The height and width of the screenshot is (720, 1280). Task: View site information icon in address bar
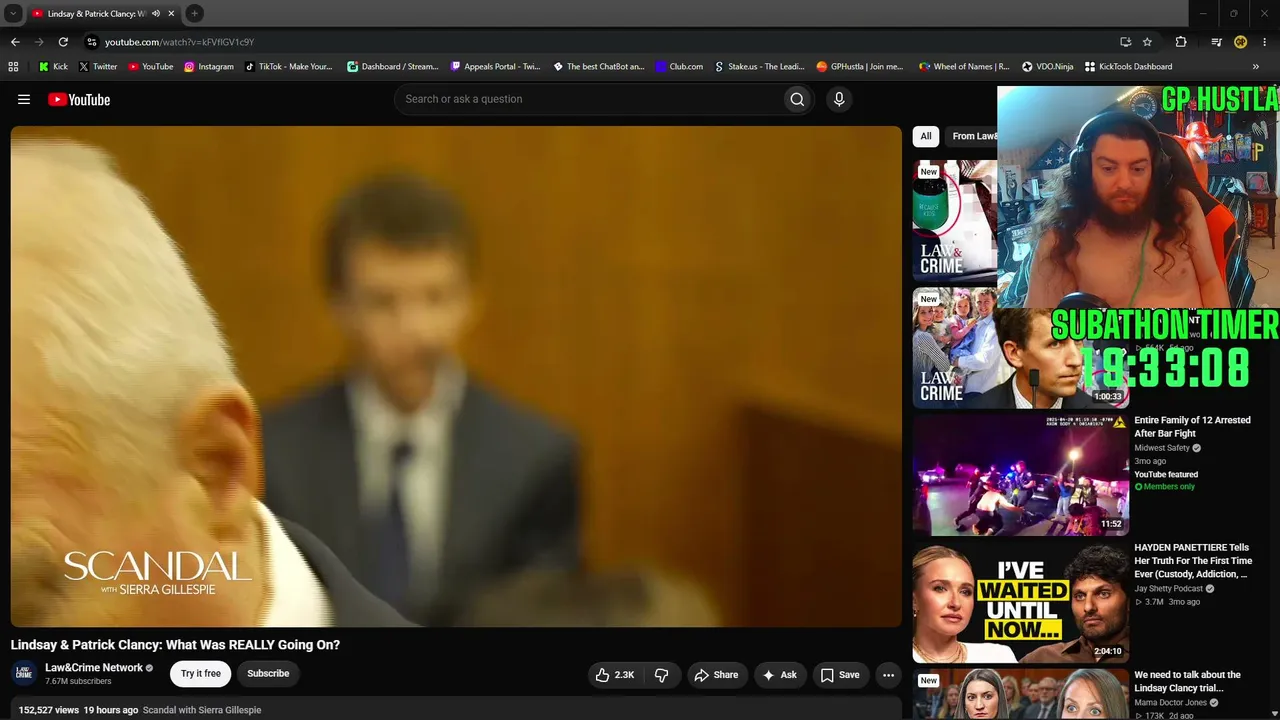(x=91, y=42)
